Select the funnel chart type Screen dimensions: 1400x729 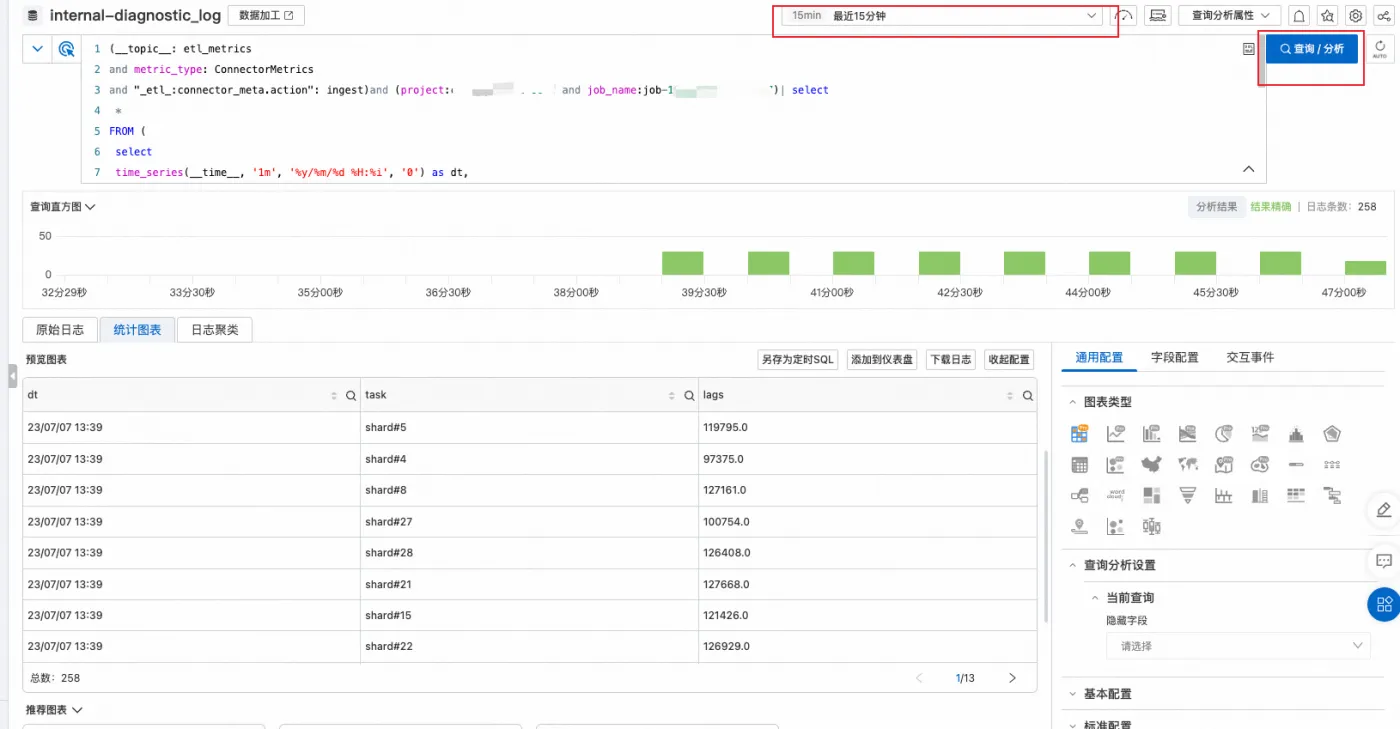pyautogui.click(x=1188, y=495)
